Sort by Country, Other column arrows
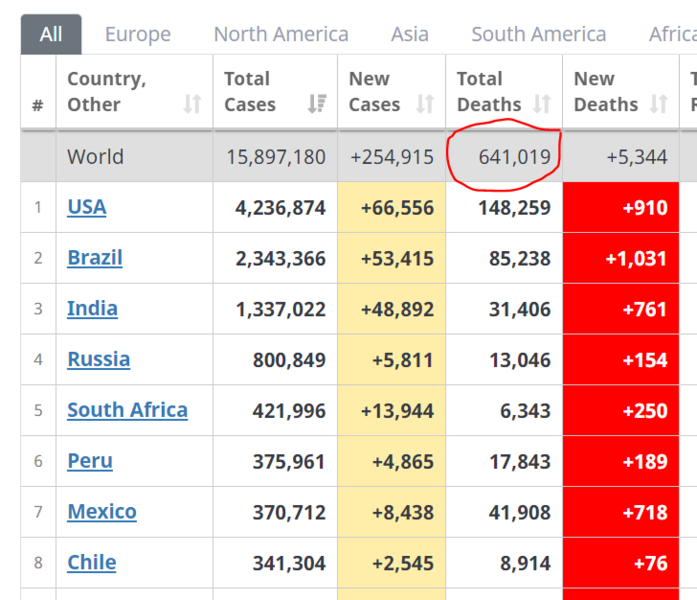The width and height of the screenshot is (697, 600). [x=192, y=104]
